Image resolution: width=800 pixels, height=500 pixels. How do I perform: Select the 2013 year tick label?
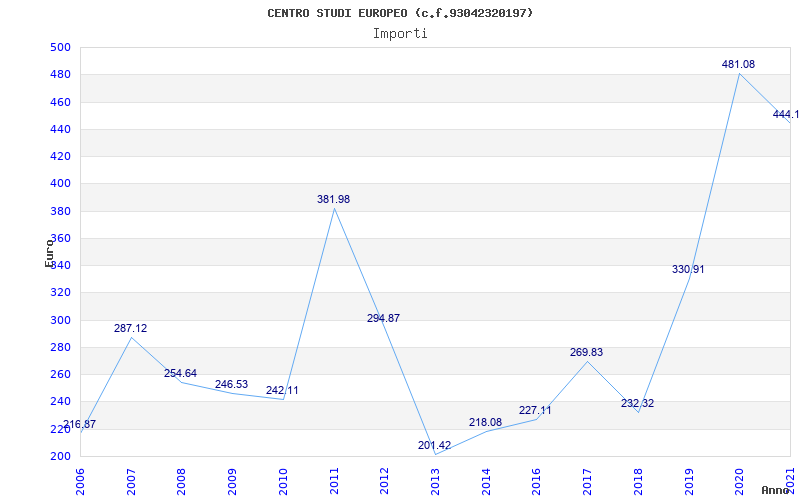(435, 481)
